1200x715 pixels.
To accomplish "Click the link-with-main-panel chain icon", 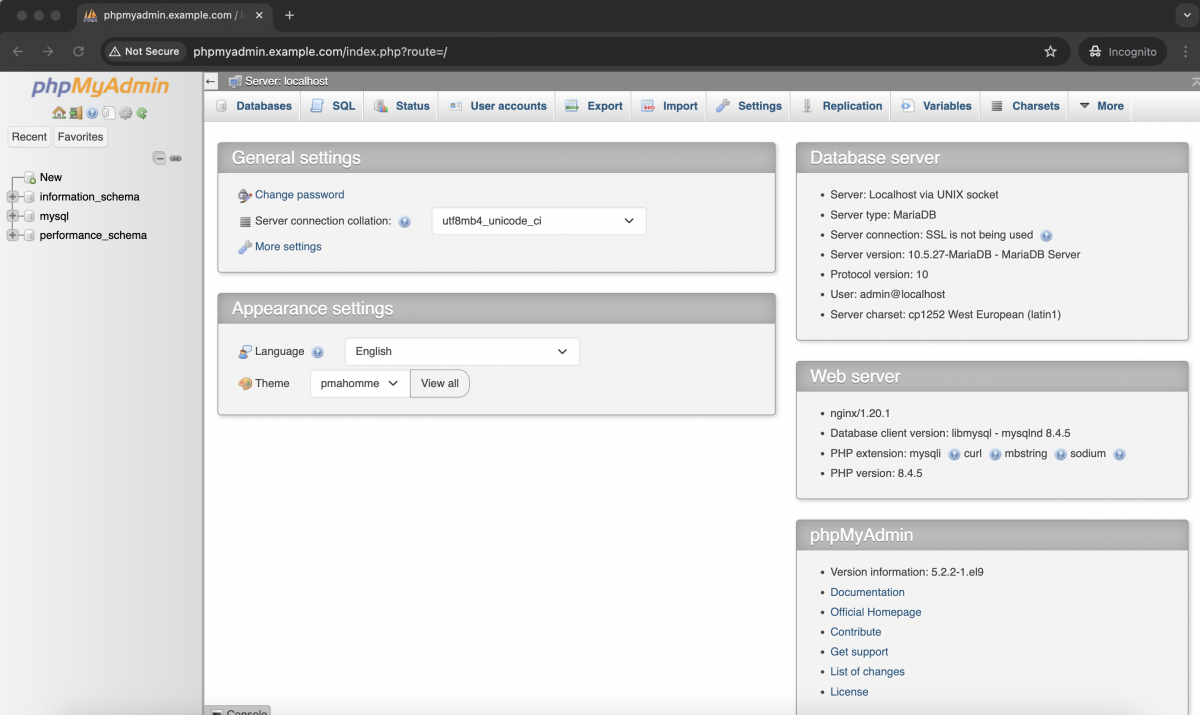I will (175, 158).
